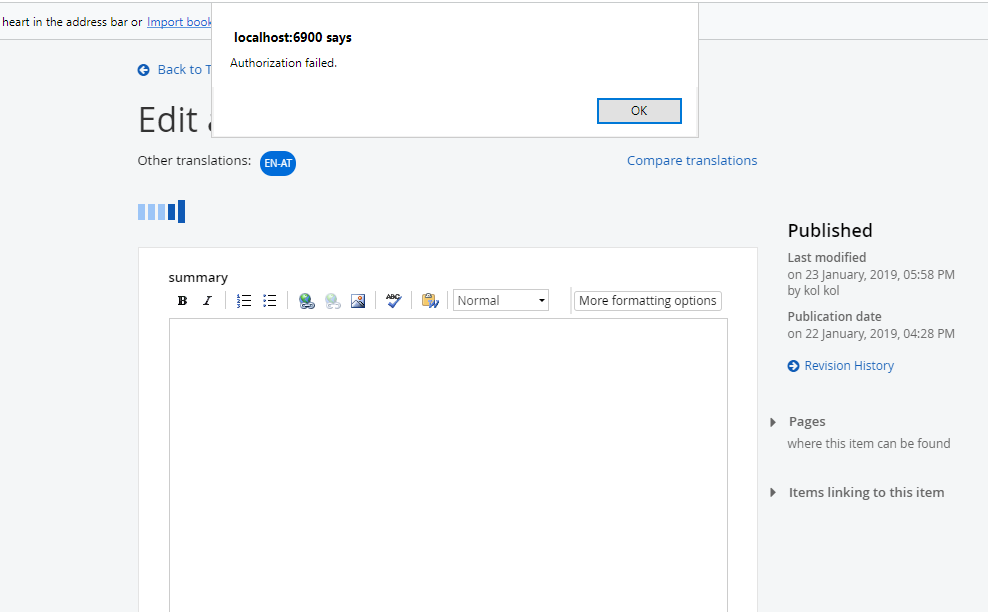Click the 'localhost:6900 says' dialog title
Screen dimensions: 988x612
click(x=293, y=38)
